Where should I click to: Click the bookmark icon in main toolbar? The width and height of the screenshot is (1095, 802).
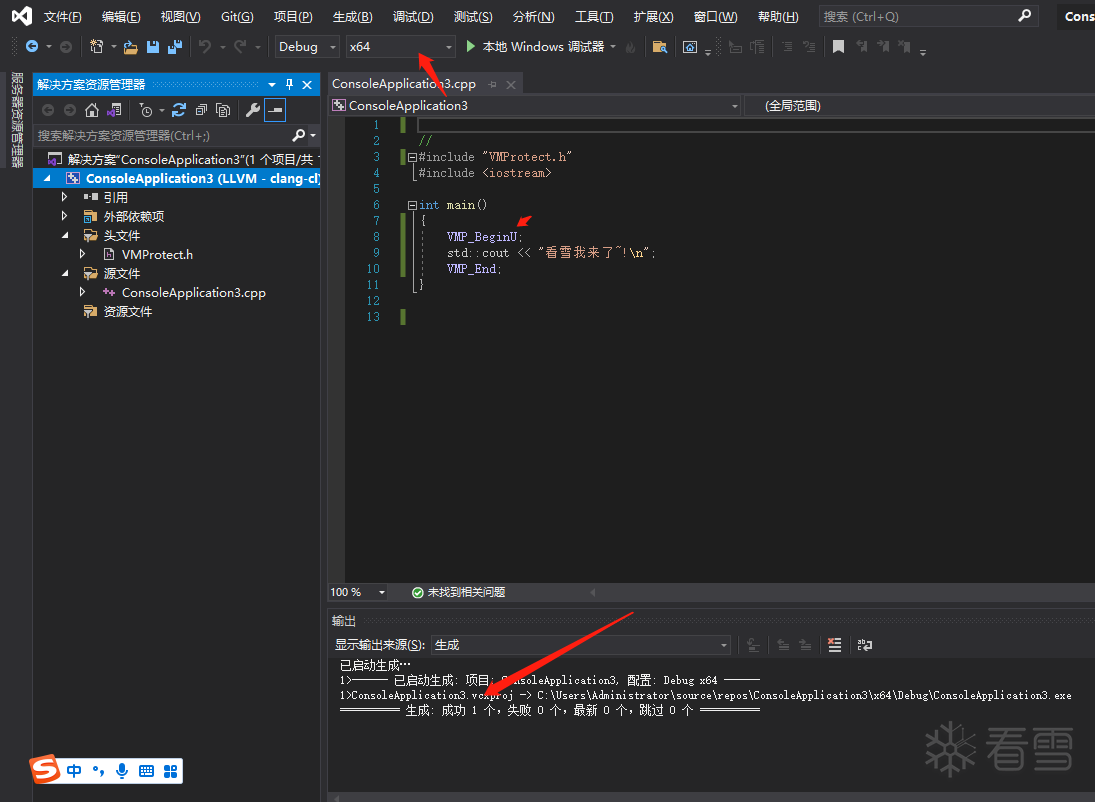tap(838, 47)
